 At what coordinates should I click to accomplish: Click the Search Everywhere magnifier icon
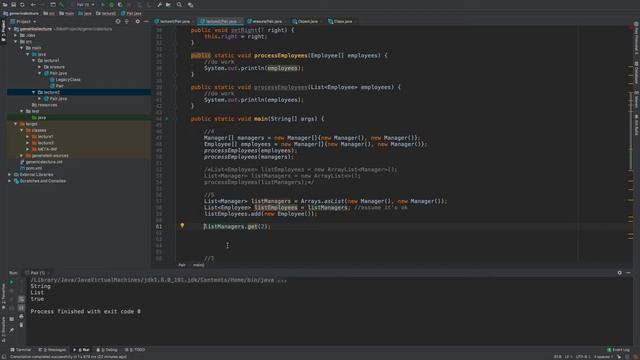point(179,4)
